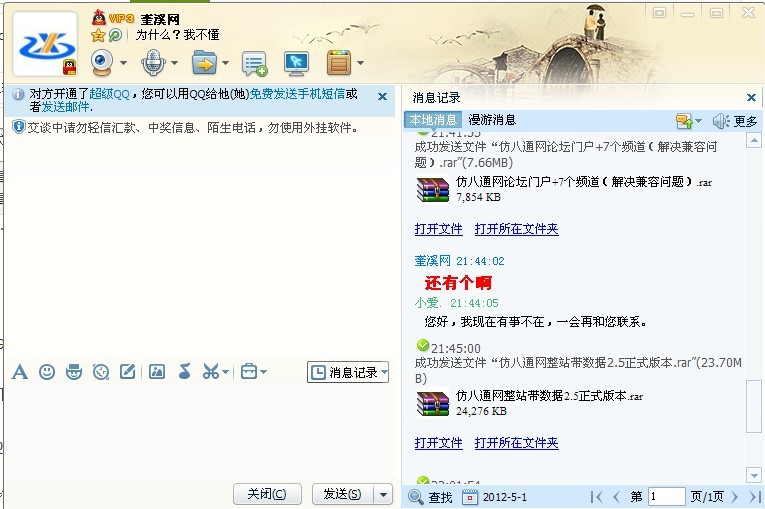Share music using note icon

point(184,372)
